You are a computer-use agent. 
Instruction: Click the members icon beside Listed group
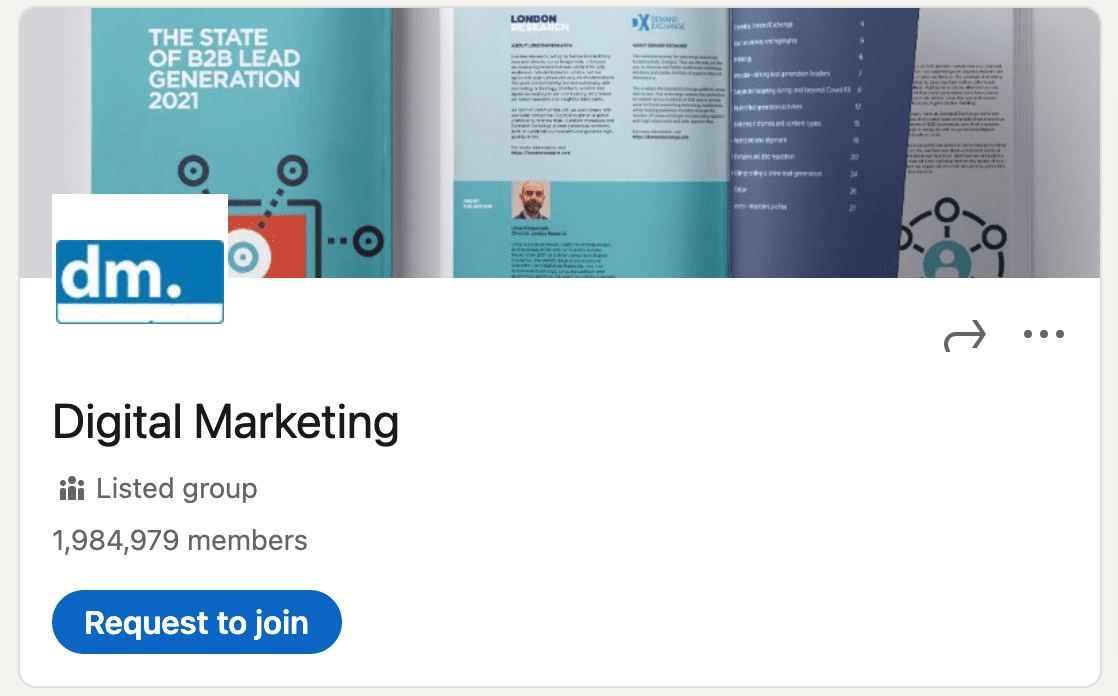tap(70, 488)
